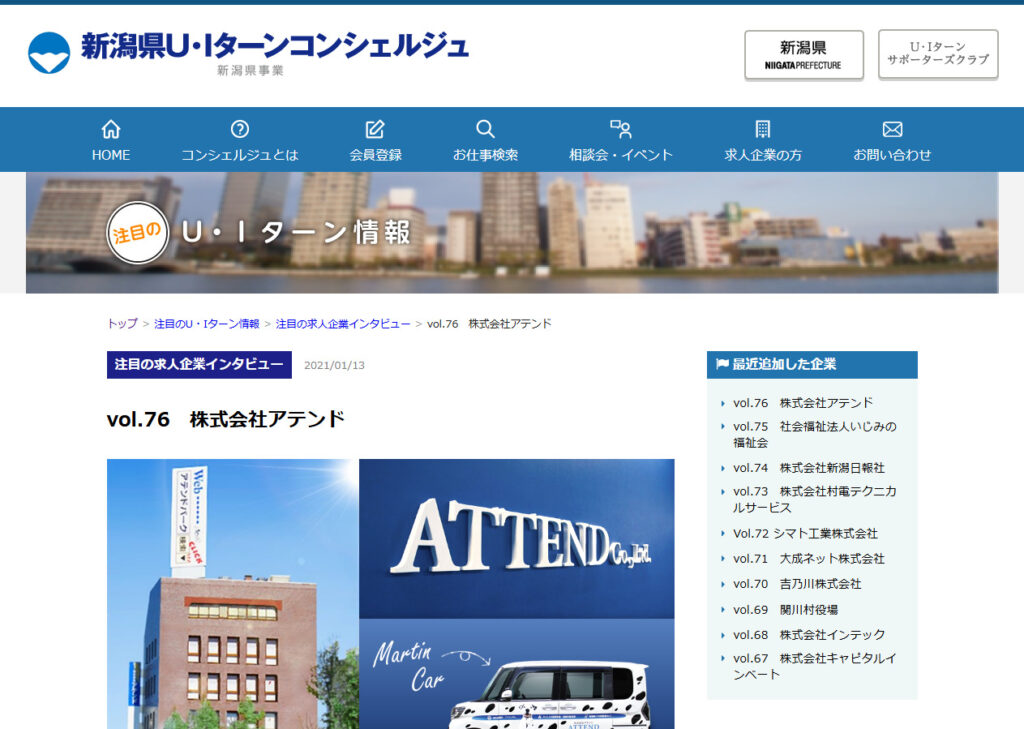1024x729 pixels.
Task: Open お仕事検索 menu item
Action: coord(485,140)
